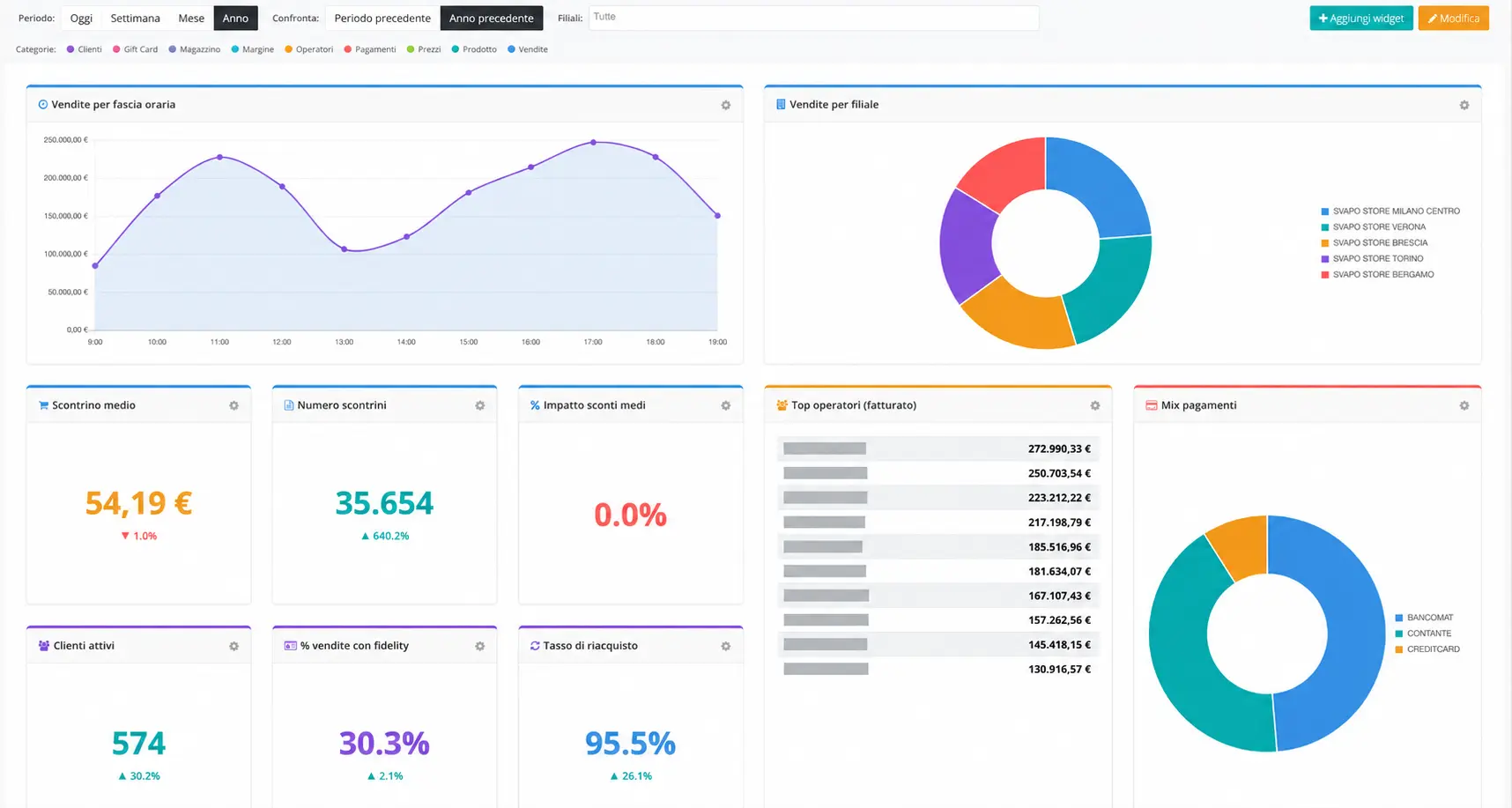Open the Filiali selection field

pyautogui.click(x=813, y=18)
